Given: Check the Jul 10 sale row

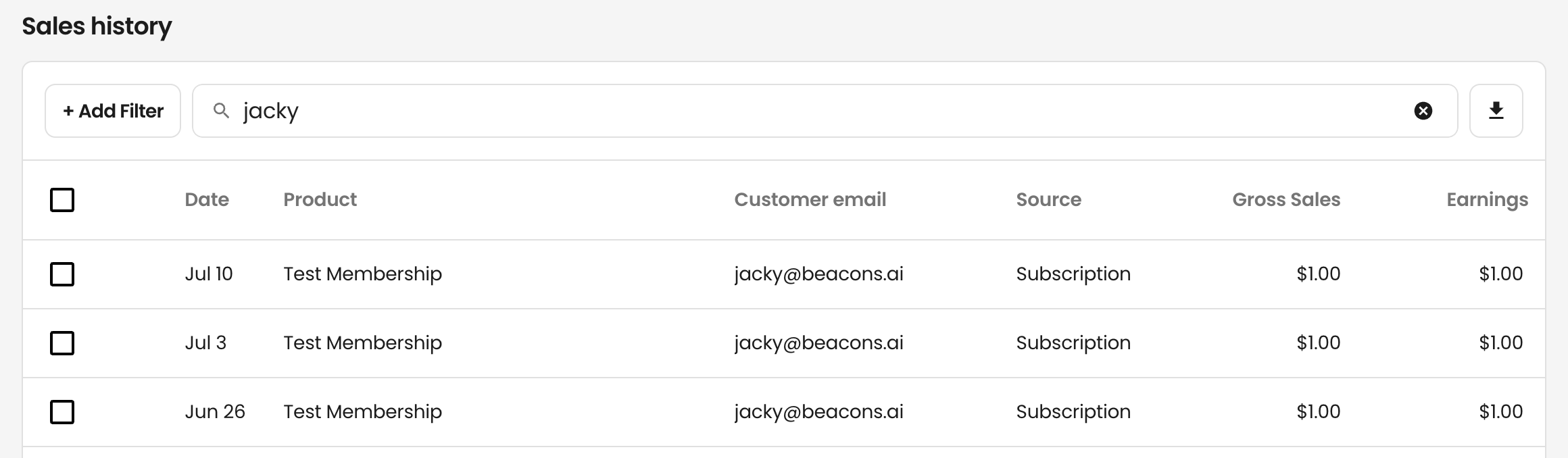Looking at the screenshot, I should coord(62,274).
